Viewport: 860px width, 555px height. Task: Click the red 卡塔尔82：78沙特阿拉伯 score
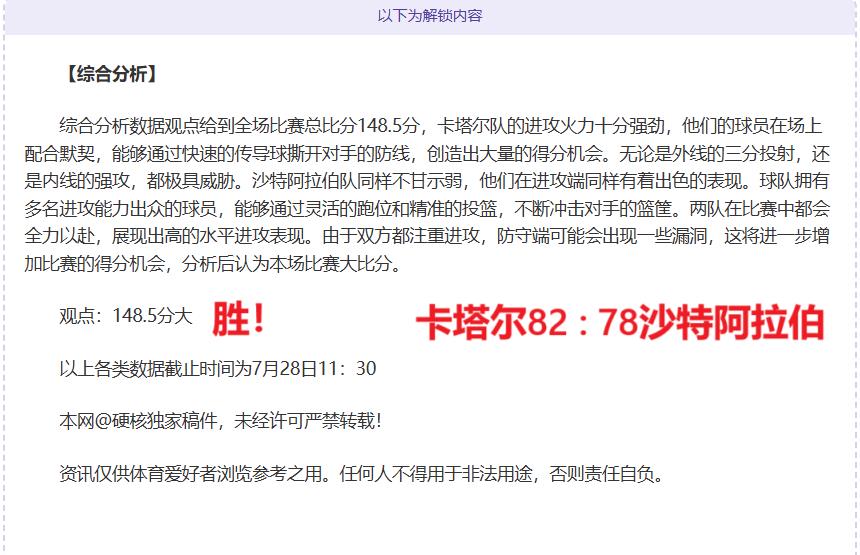[x=620, y=322]
